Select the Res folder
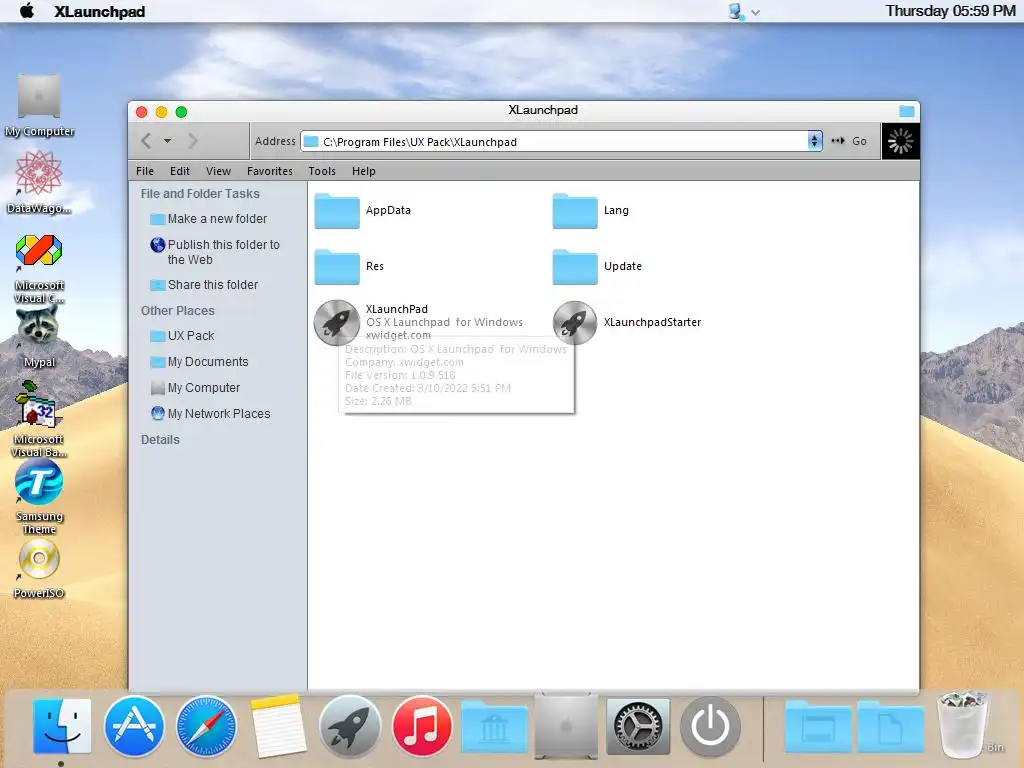1024x768 pixels. (349, 266)
